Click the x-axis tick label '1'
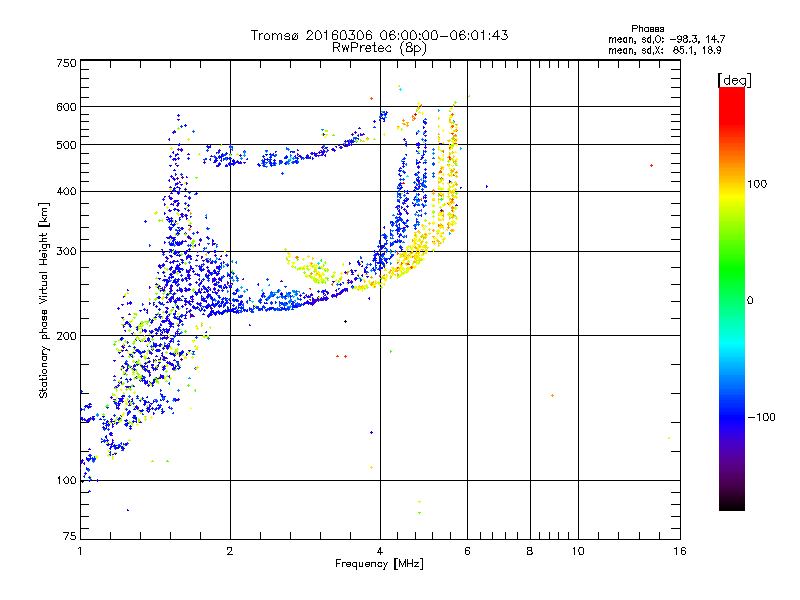This screenshot has width=800, height=600. coord(80,551)
